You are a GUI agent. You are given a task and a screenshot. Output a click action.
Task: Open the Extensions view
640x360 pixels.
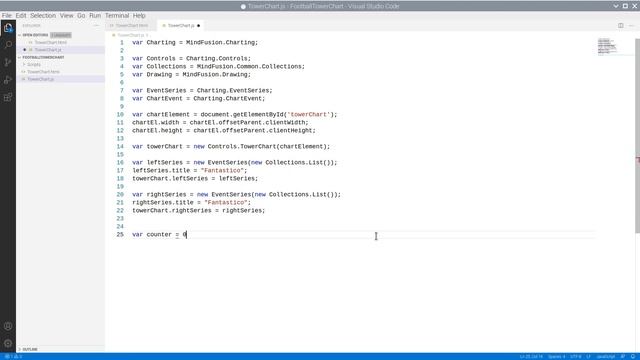[x=8, y=97]
